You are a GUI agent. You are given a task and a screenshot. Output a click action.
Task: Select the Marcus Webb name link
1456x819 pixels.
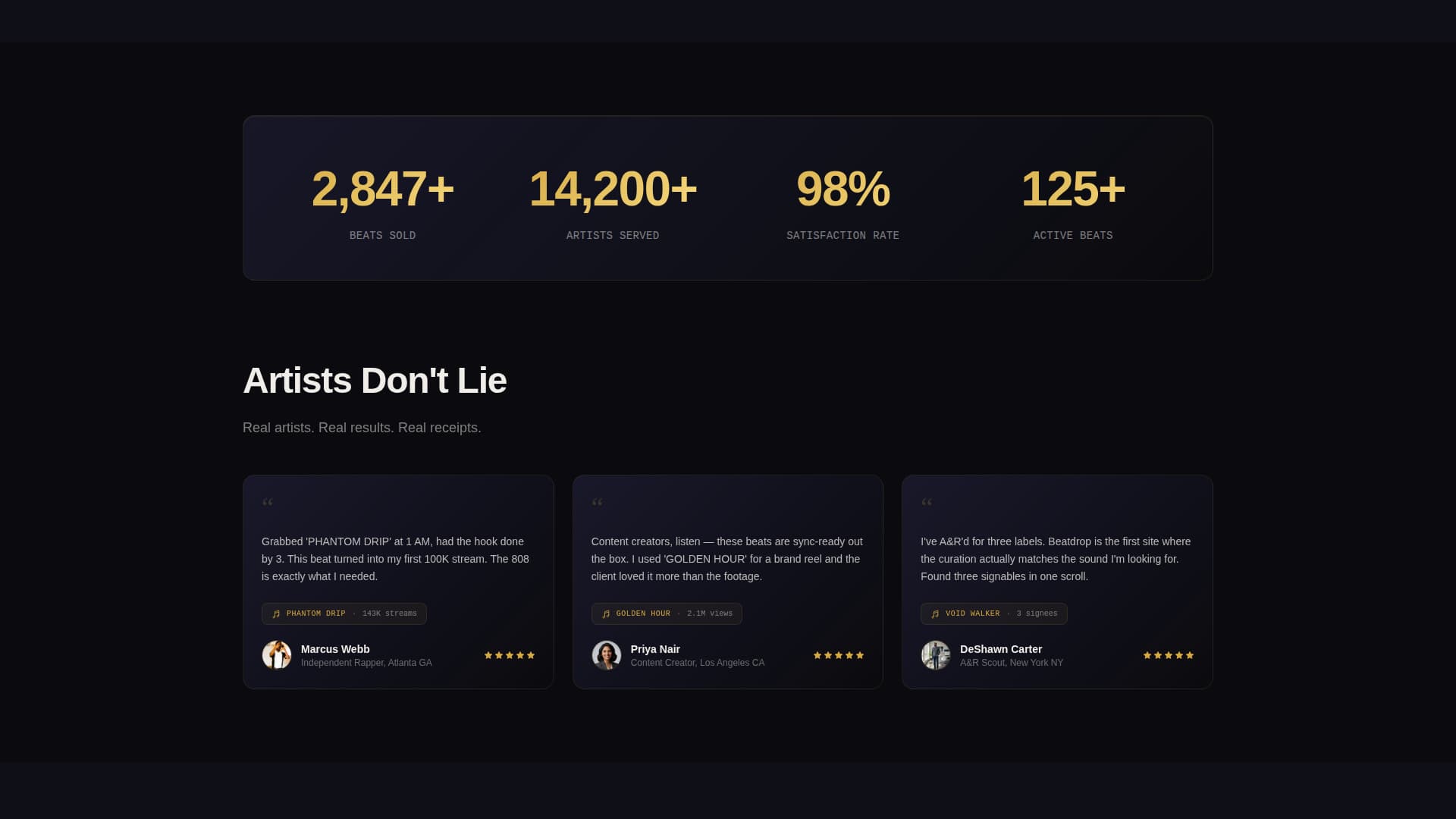335,649
